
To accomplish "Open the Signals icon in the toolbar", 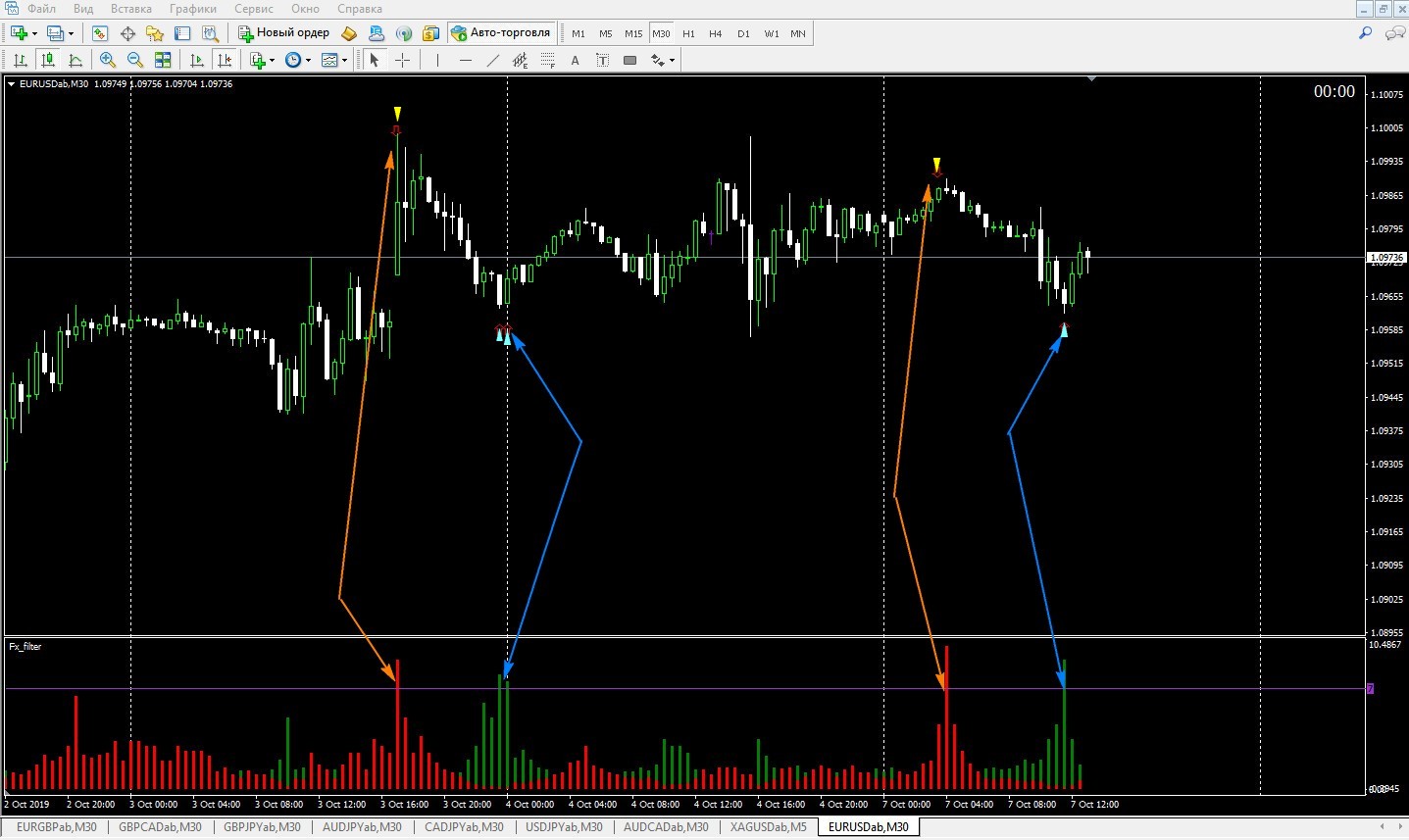I will point(403,33).
